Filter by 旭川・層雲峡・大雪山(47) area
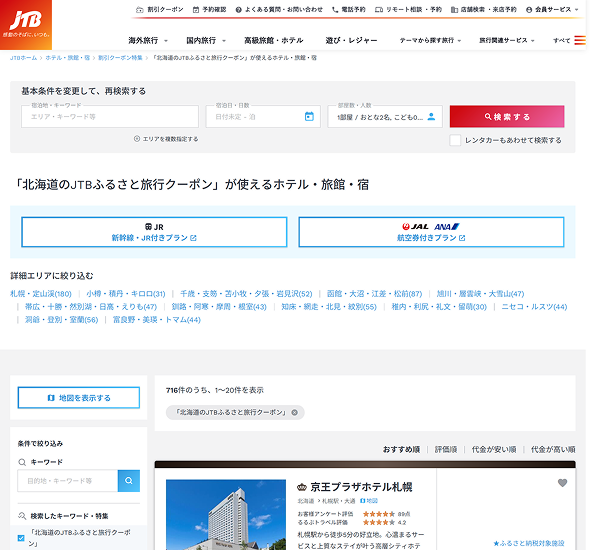The image size is (590, 550). [x=480, y=294]
